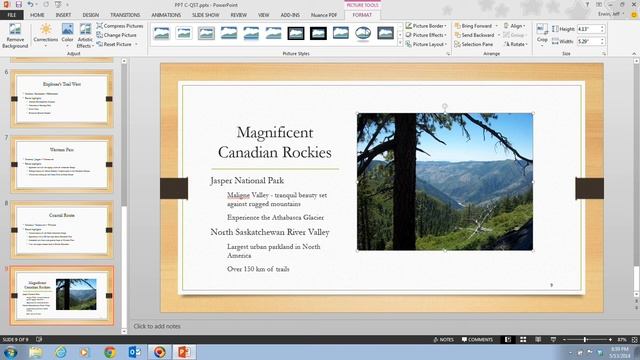This screenshot has height=360, width=640.
Task: Toggle the COMMENTS pane button
Action: (x=477, y=340)
